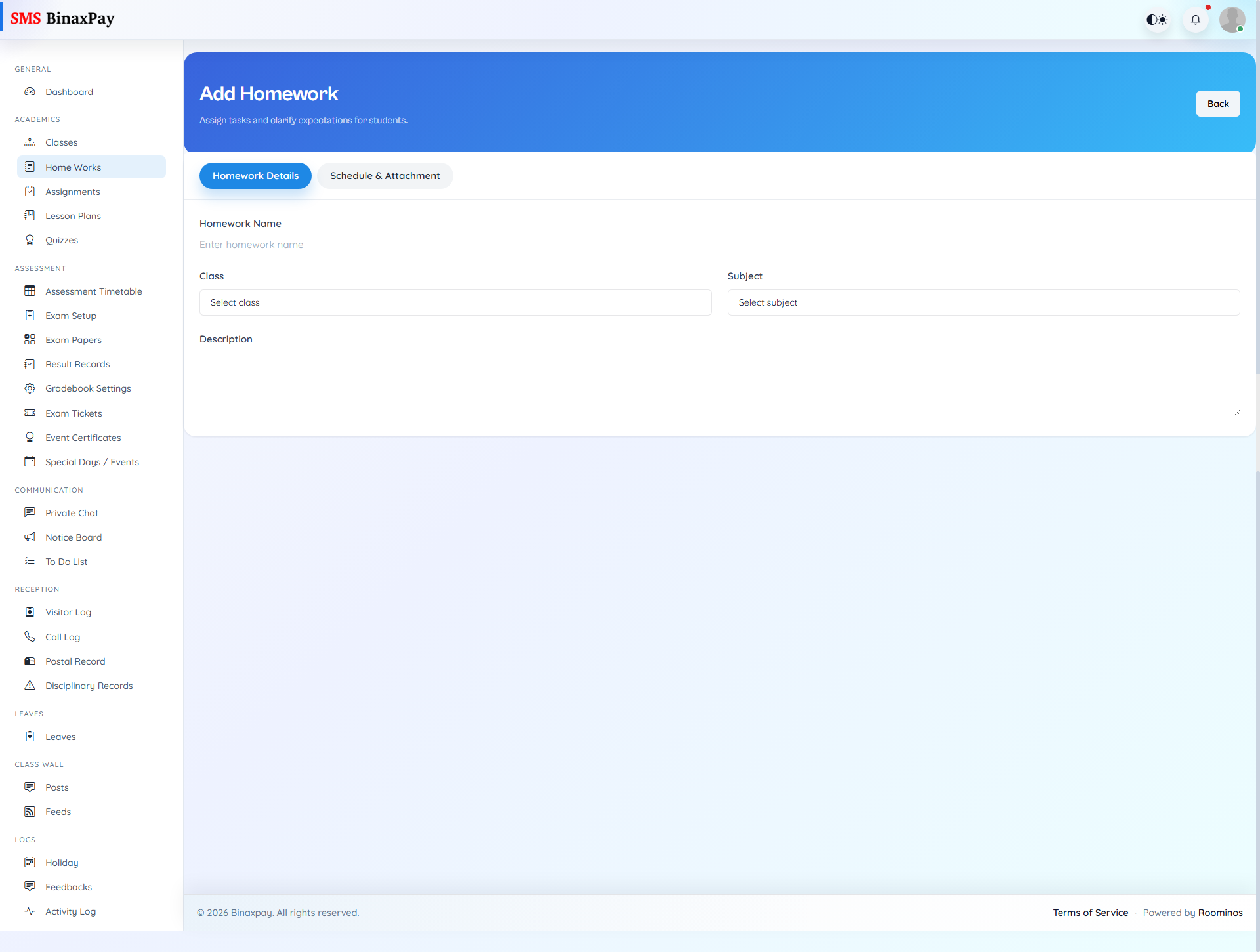The width and height of the screenshot is (1260, 952).
Task: Click the Assessment Timetable calendar icon
Action: [30, 291]
